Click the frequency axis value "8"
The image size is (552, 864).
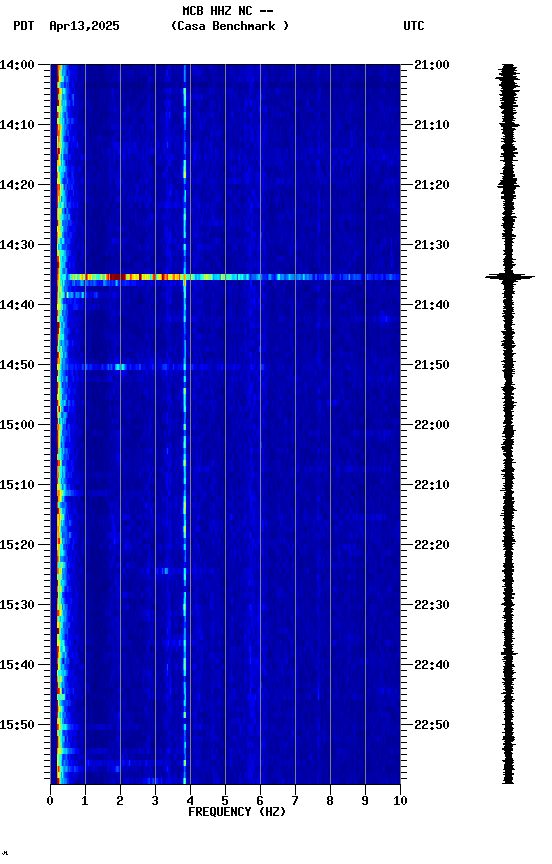click(x=330, y=801)
